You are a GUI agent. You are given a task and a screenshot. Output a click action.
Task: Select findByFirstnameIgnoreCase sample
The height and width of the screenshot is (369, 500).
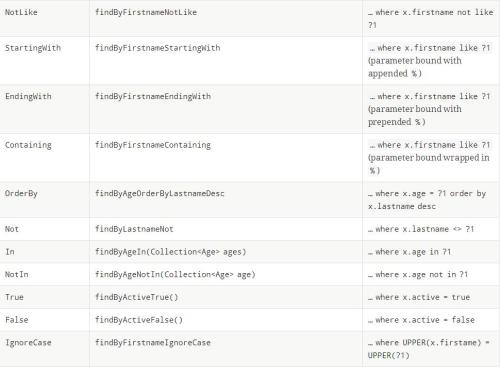coord(153,343)
